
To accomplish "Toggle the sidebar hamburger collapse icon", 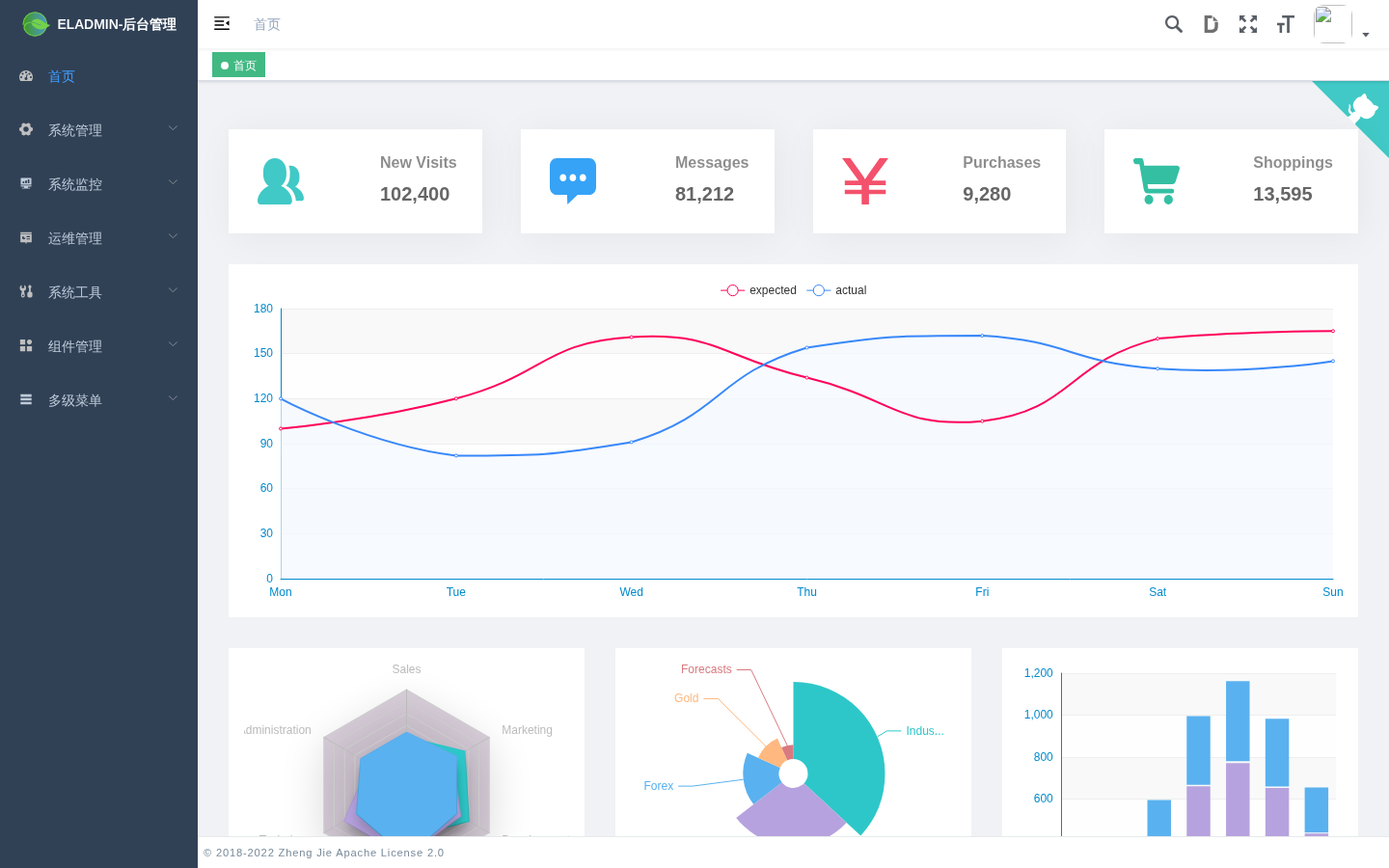I will (222, 24).
